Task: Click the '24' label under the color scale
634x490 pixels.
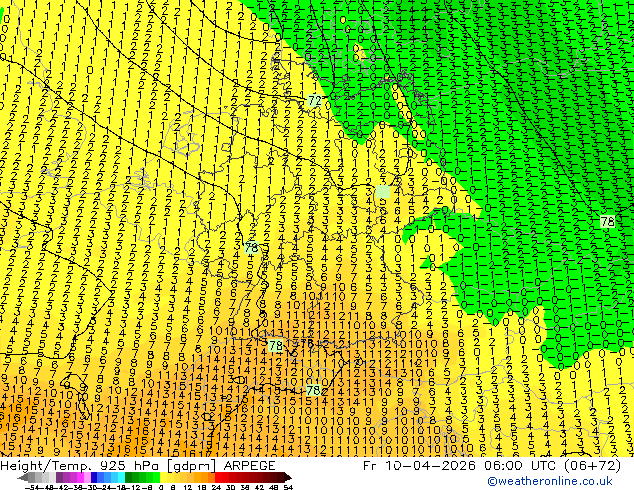Action: pyautogui.click(x=216, y=488)
